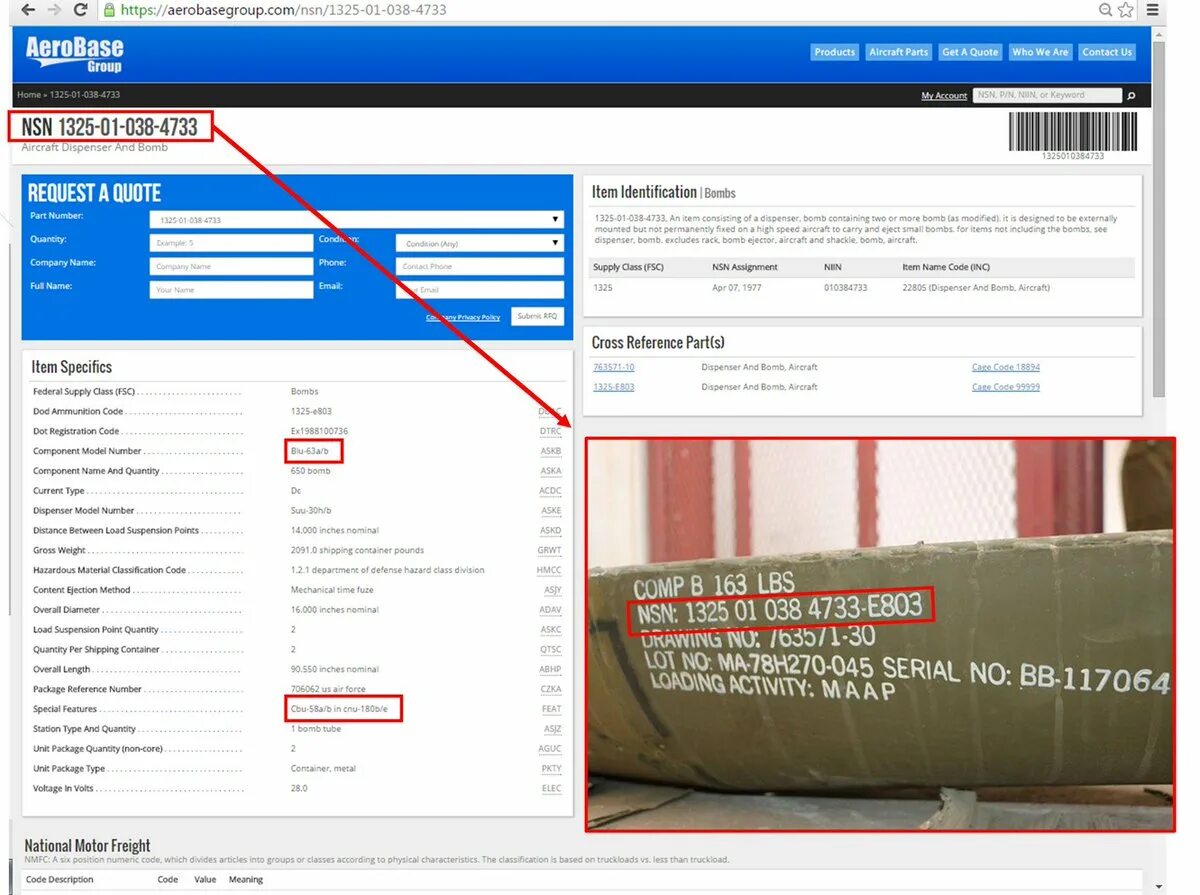The height and width of the screenshot is (895, 1200).
Task: Open Cage Code 18894 link
Action: (1006, 367)
